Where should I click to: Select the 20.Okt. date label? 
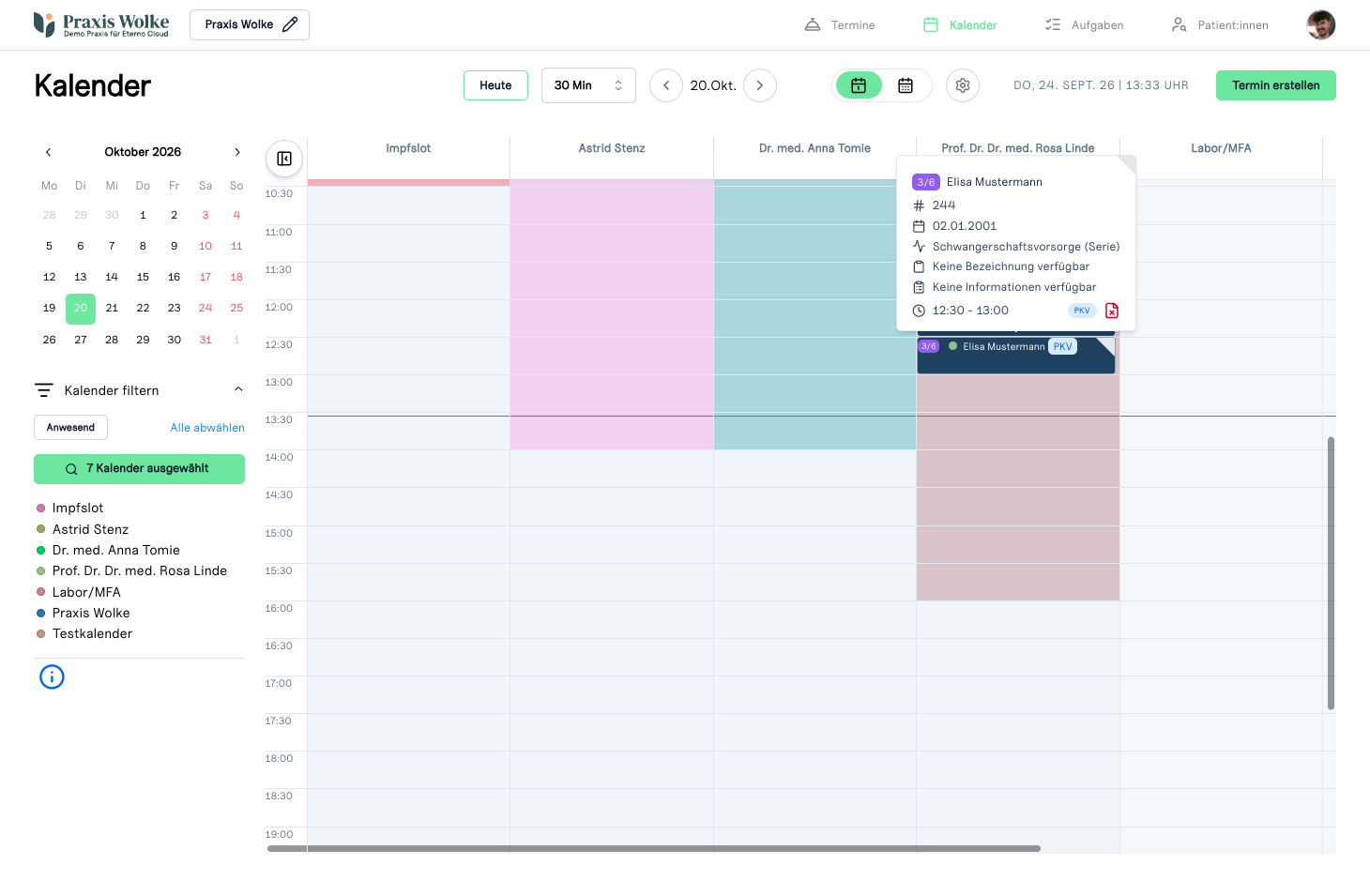(x=713, y=85)
